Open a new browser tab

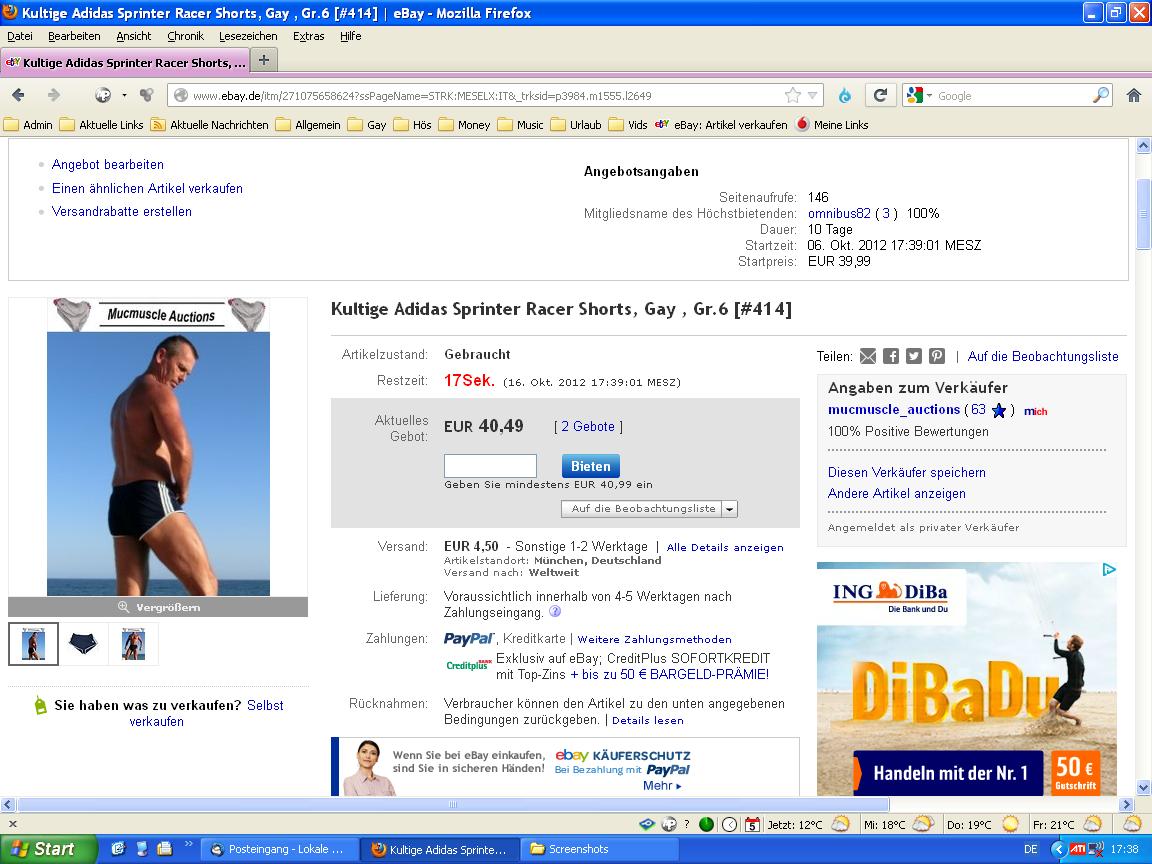264,60
